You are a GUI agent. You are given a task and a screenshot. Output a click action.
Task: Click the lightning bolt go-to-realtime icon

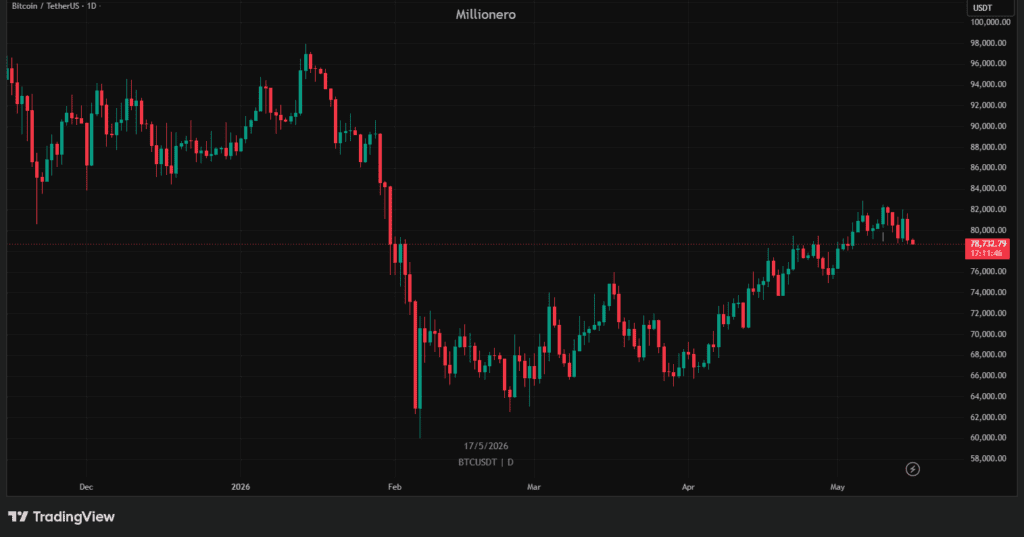tap(912, 469)
